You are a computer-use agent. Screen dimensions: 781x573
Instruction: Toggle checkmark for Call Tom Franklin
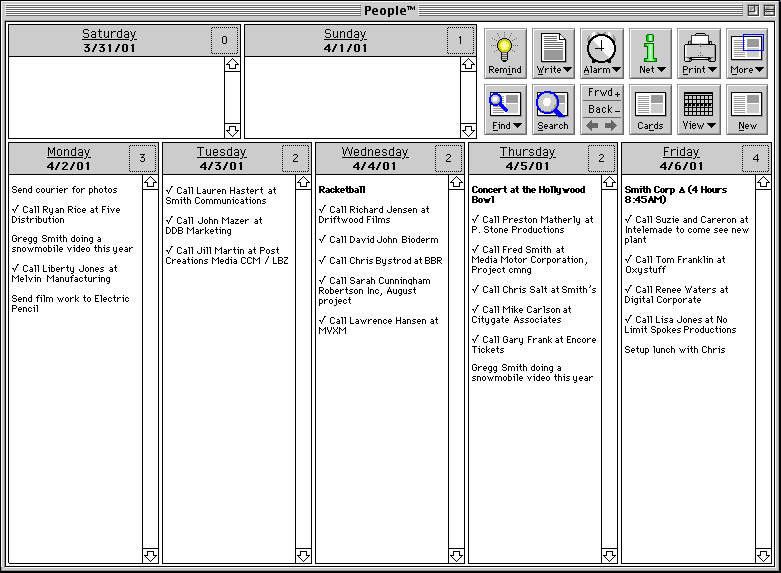pyautogui.click(x=628, y=260)
